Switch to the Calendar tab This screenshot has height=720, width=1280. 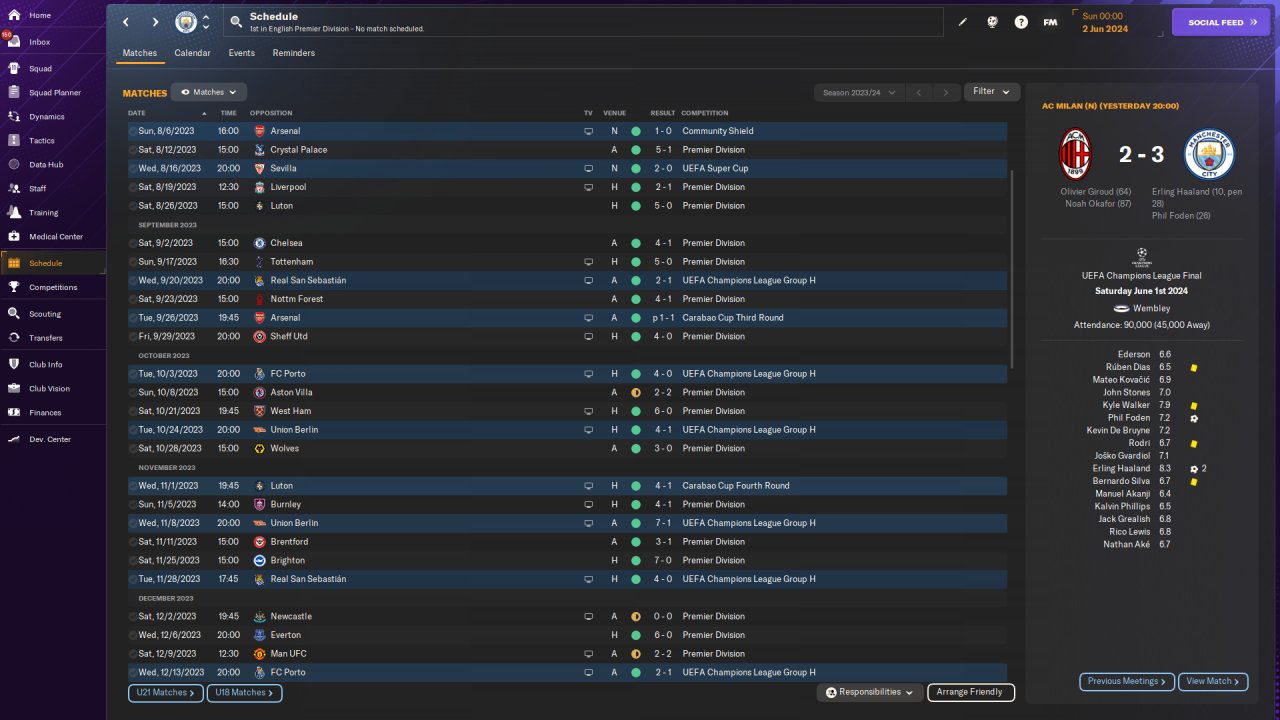tap(192, 53)
